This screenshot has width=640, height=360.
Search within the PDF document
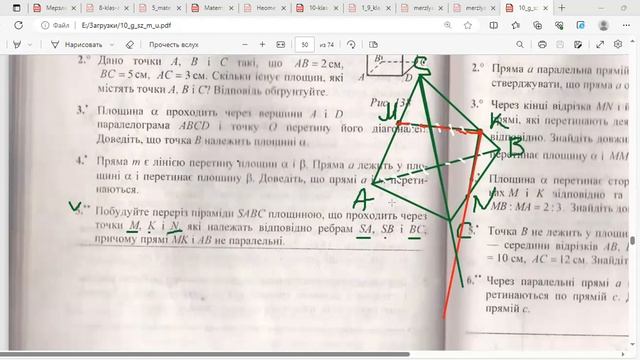click(520, 44)
